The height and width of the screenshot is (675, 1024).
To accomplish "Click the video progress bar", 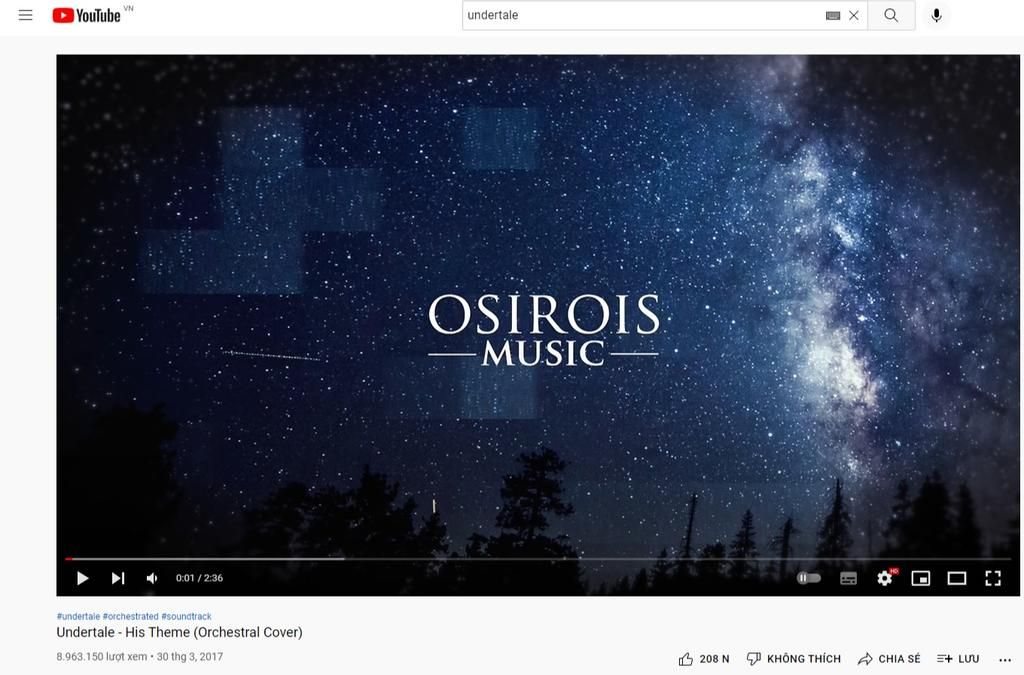I will coord(537,559).
